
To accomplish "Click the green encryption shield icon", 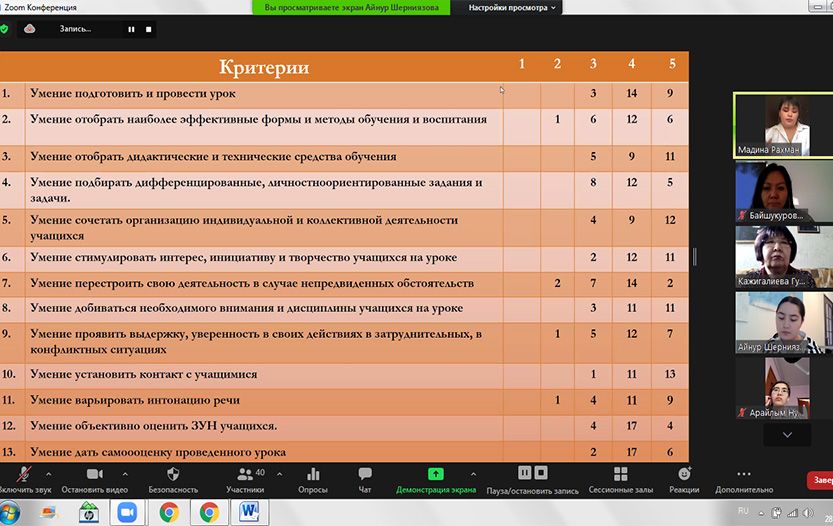I will [4, 29].
